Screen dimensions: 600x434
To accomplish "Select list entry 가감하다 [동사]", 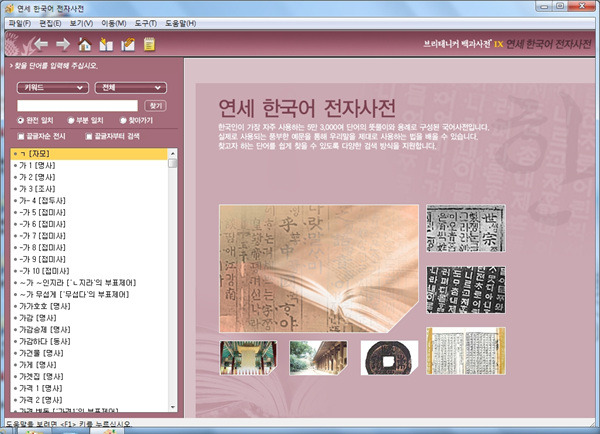I will coord(89,341).
